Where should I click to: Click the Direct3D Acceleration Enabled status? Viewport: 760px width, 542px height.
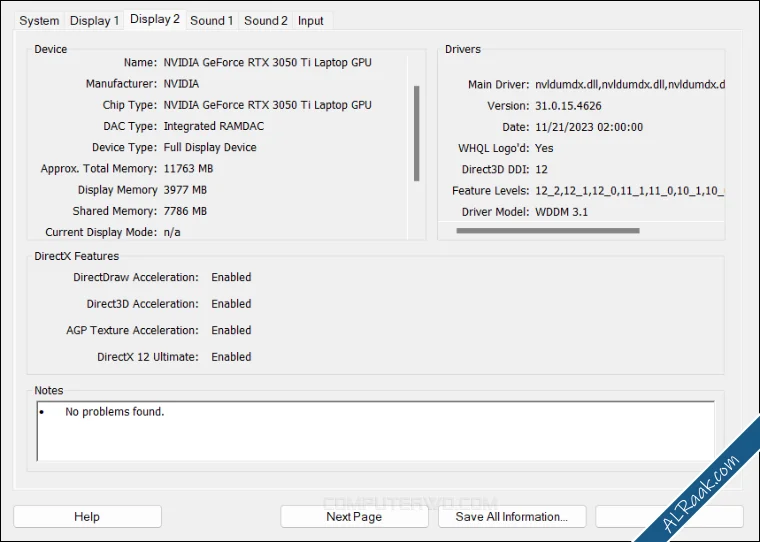(231, 304)
